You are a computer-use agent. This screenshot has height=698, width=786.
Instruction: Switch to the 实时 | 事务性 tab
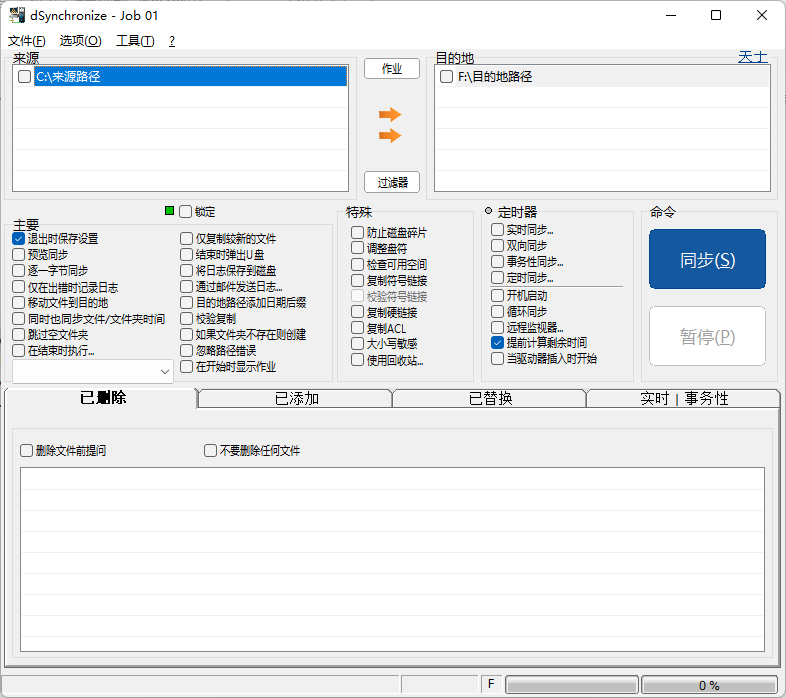(683, 399)
